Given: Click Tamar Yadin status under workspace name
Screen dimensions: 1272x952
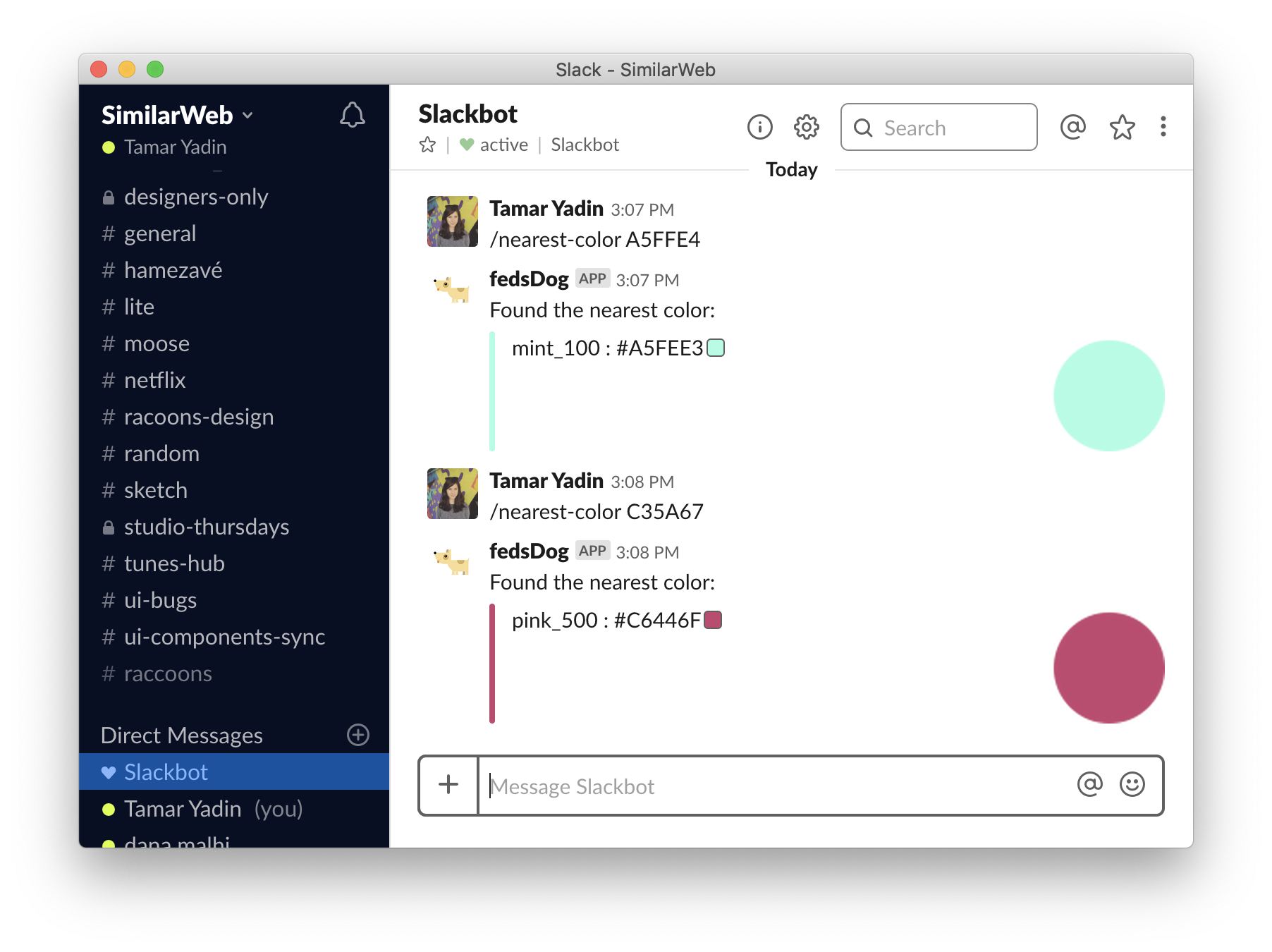Looking at the screenshot, I should pos(165,147).
